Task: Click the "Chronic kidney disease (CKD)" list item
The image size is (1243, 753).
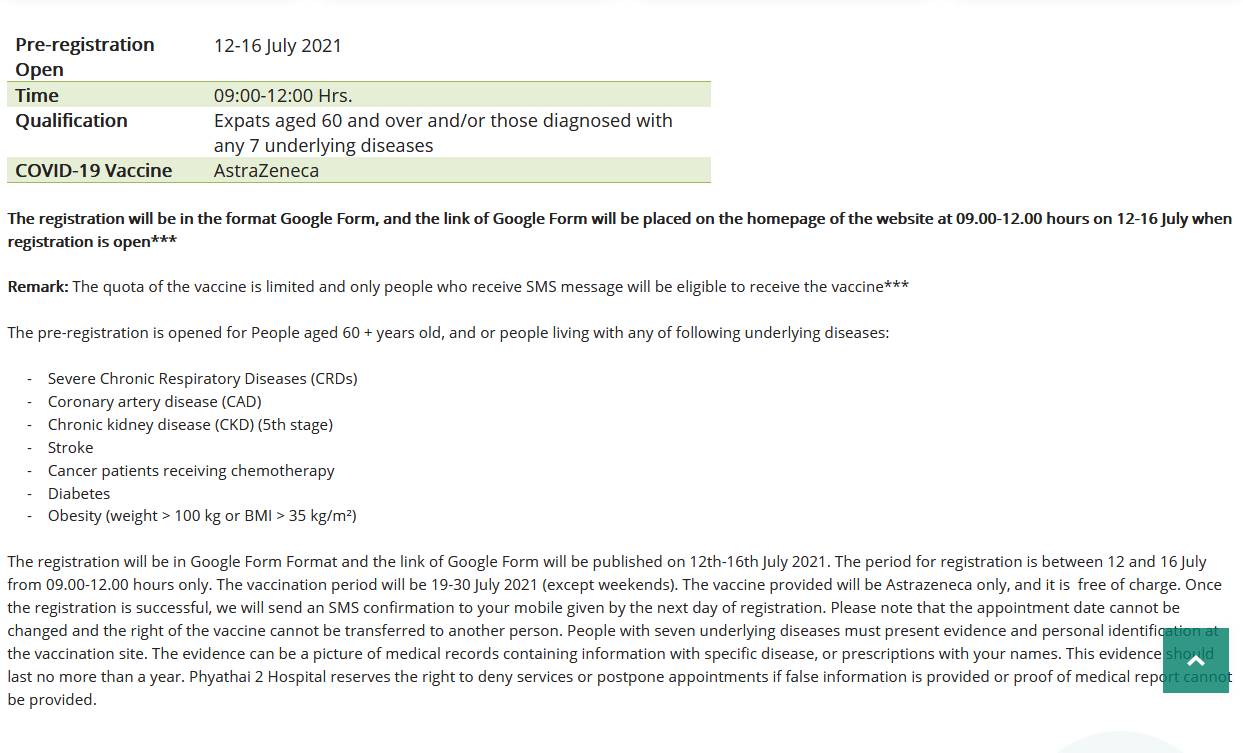Action: click(190, 425)
